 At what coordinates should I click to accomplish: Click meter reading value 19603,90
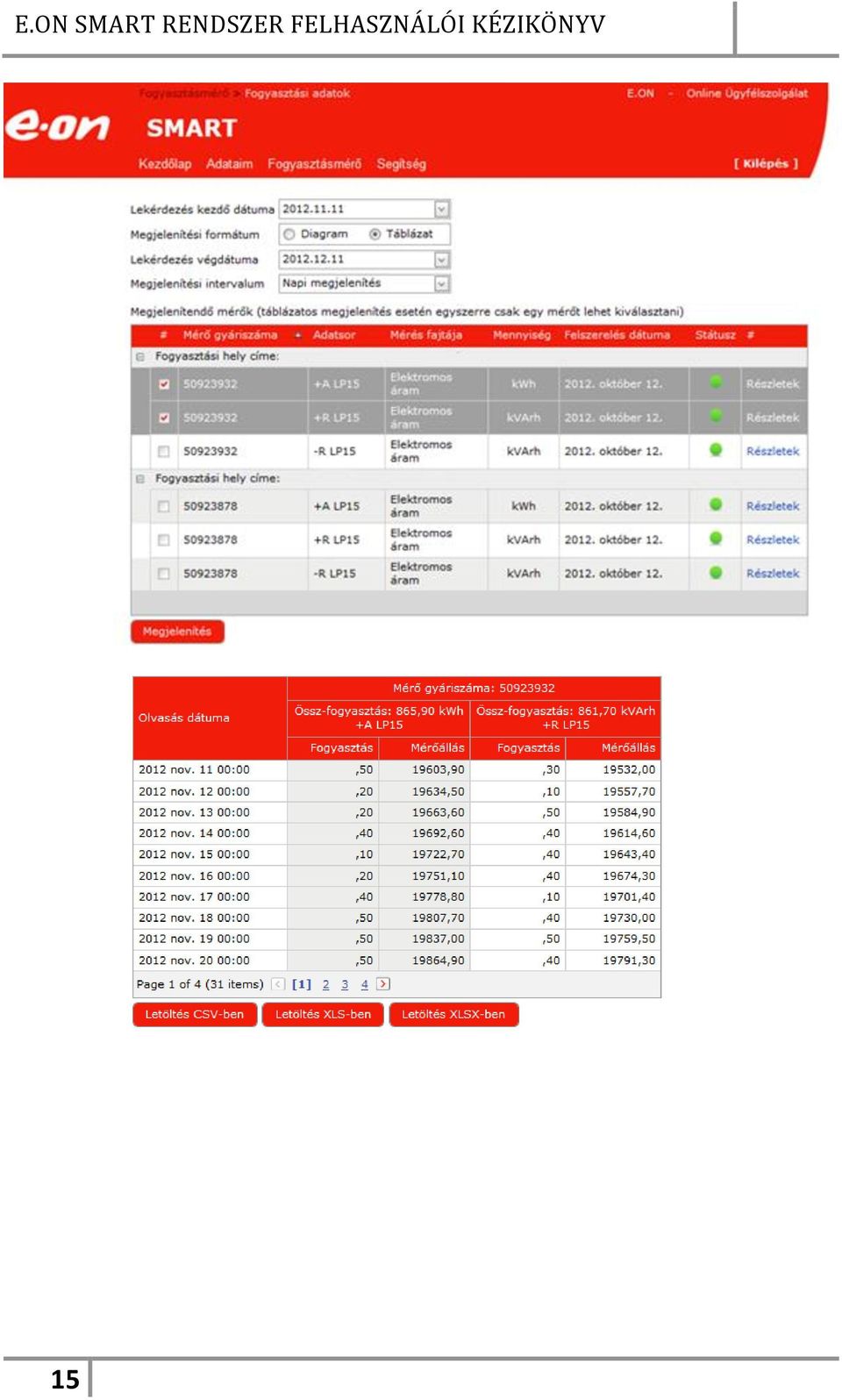coord(439,770)
